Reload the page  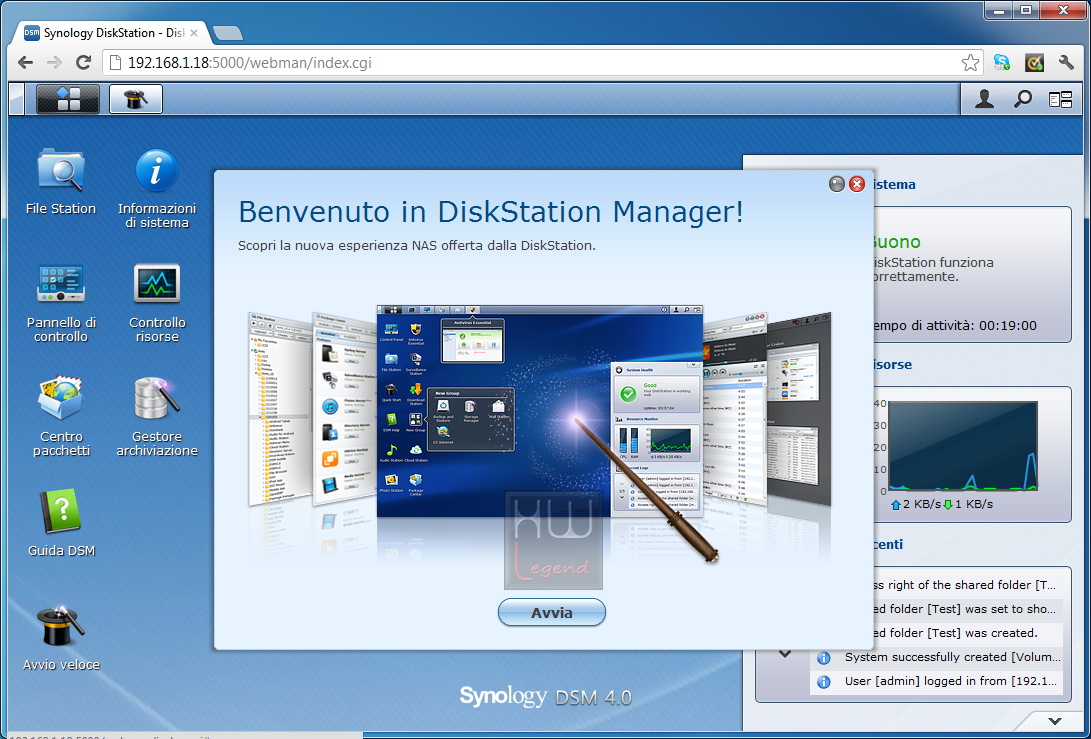click(83, 63)
